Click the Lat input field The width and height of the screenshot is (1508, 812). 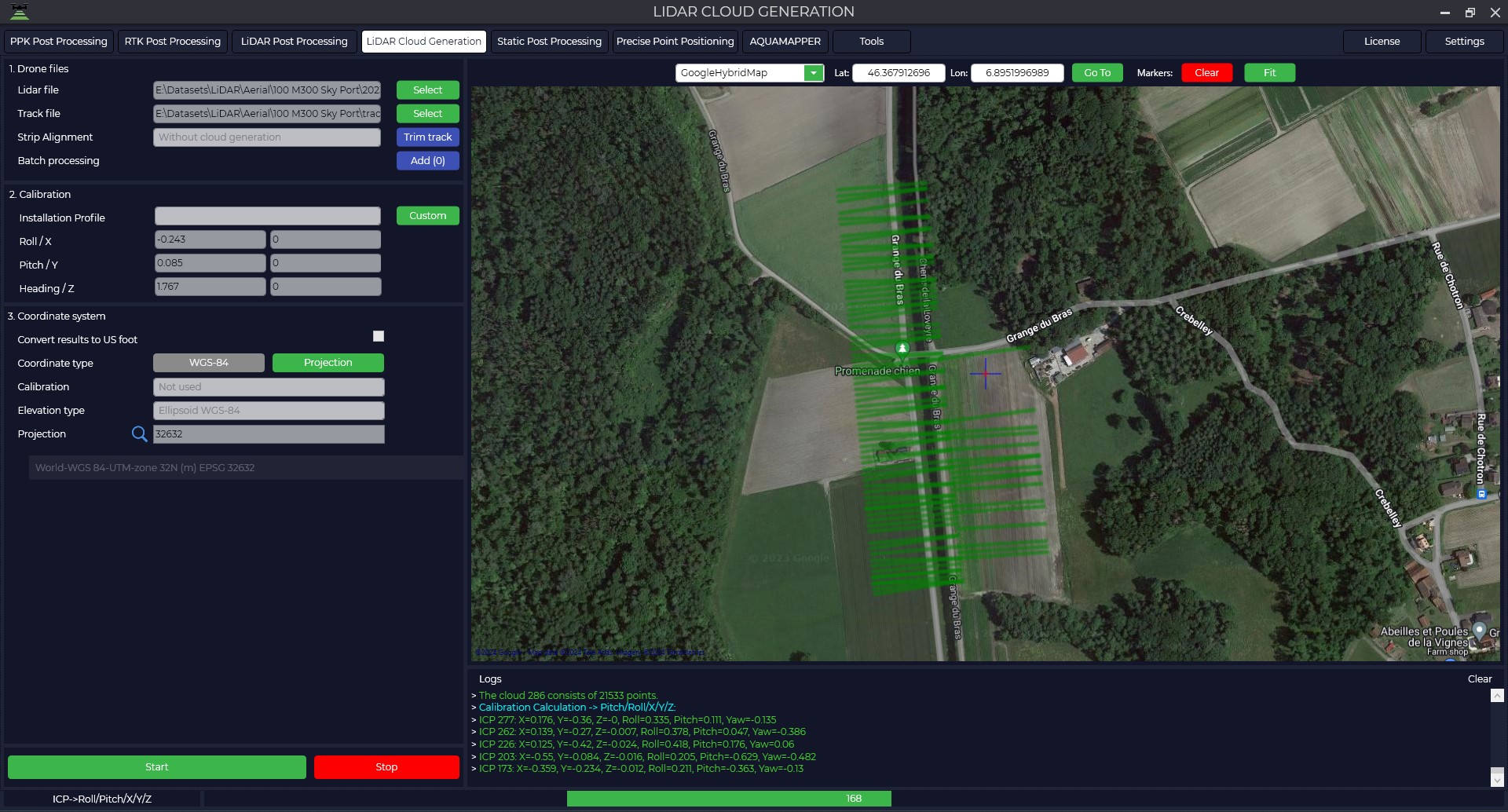pos(899,73)
